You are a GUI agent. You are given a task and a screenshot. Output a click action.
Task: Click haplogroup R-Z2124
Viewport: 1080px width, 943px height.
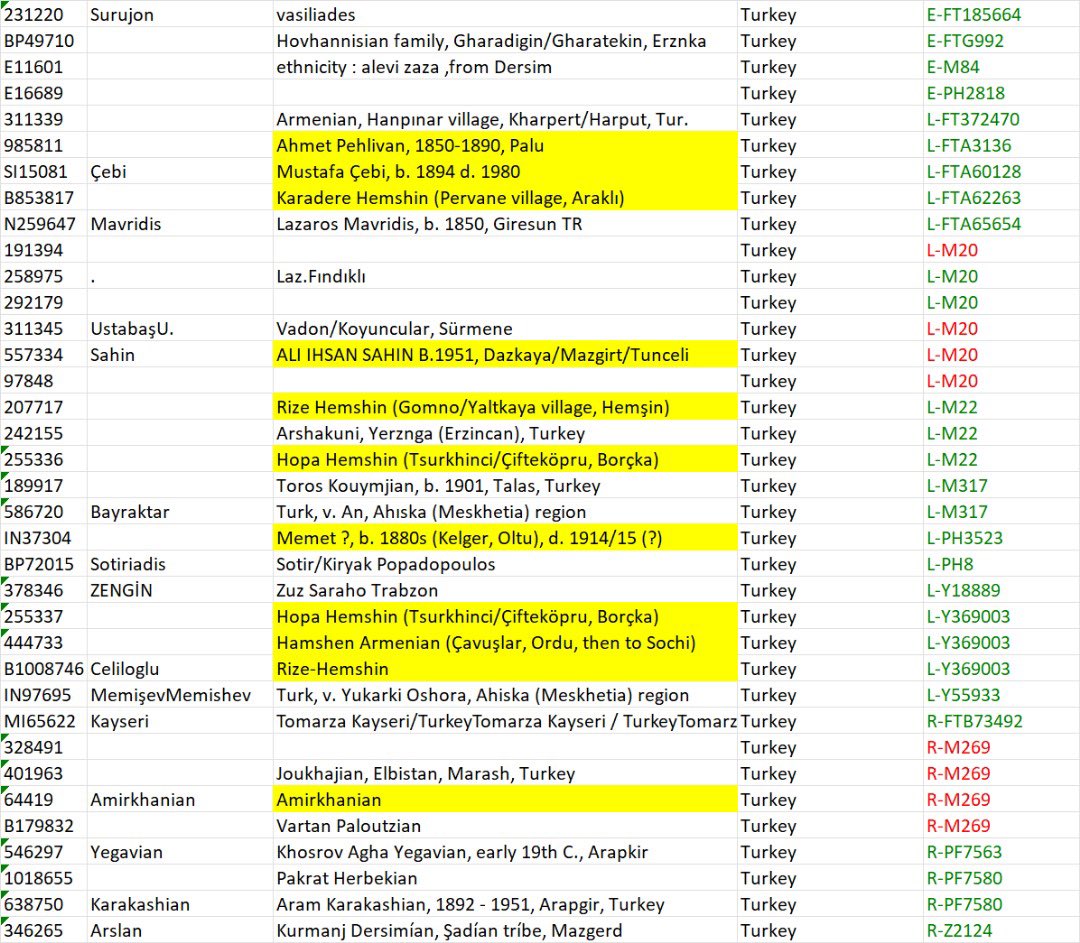1001,931
